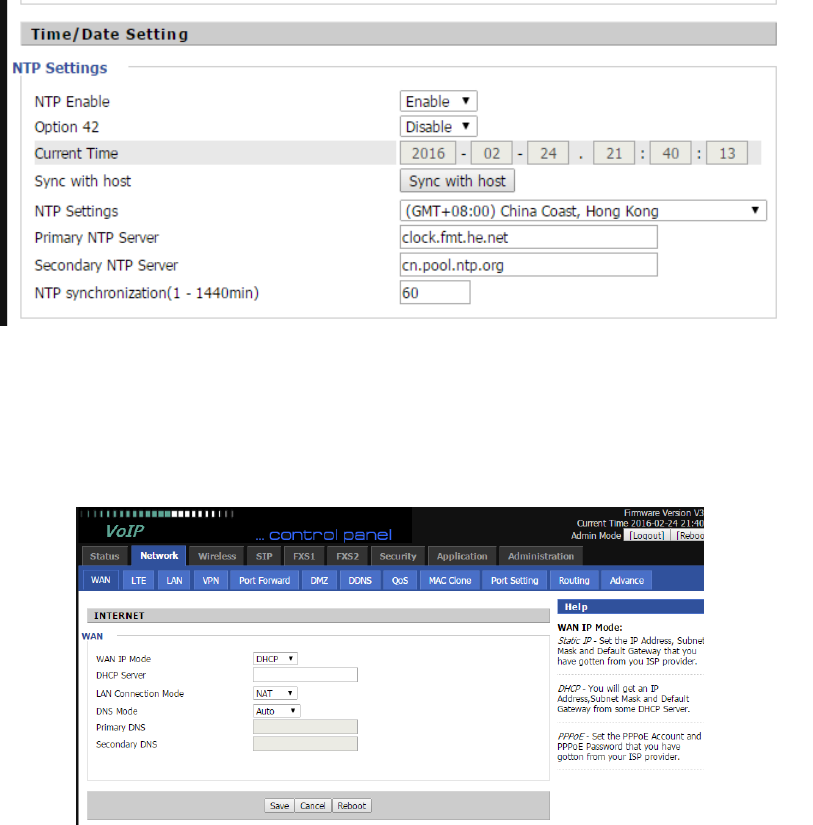Click the Reboot link in header
813x825 pixels.
[x=690, y=536]
